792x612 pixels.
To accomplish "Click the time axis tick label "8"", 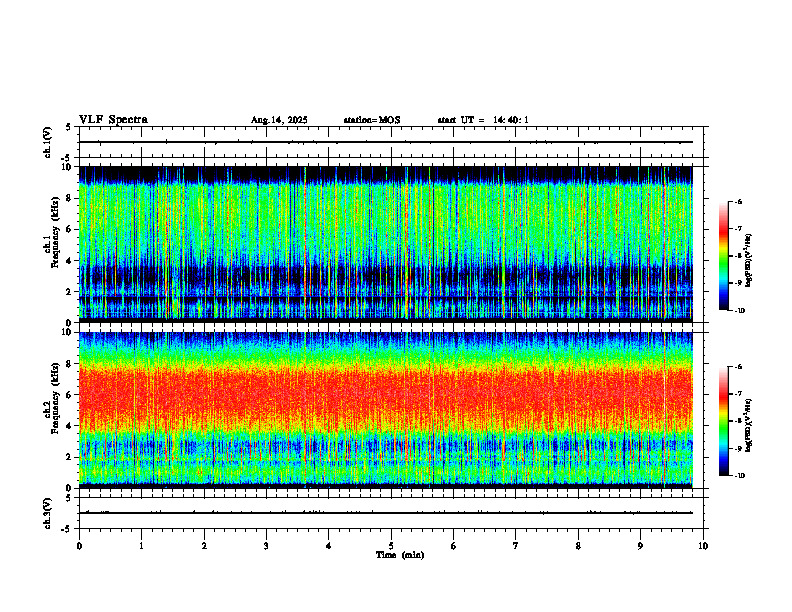I will pos(578,546).
